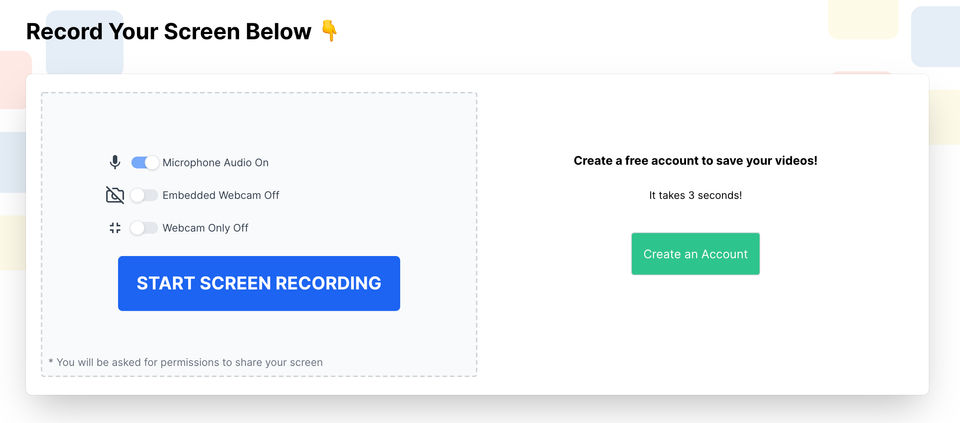This screenshot has height=423, width=960.
Task: Click the "Embedded Webcam Off" label
Action: click(x=220, y=195)
